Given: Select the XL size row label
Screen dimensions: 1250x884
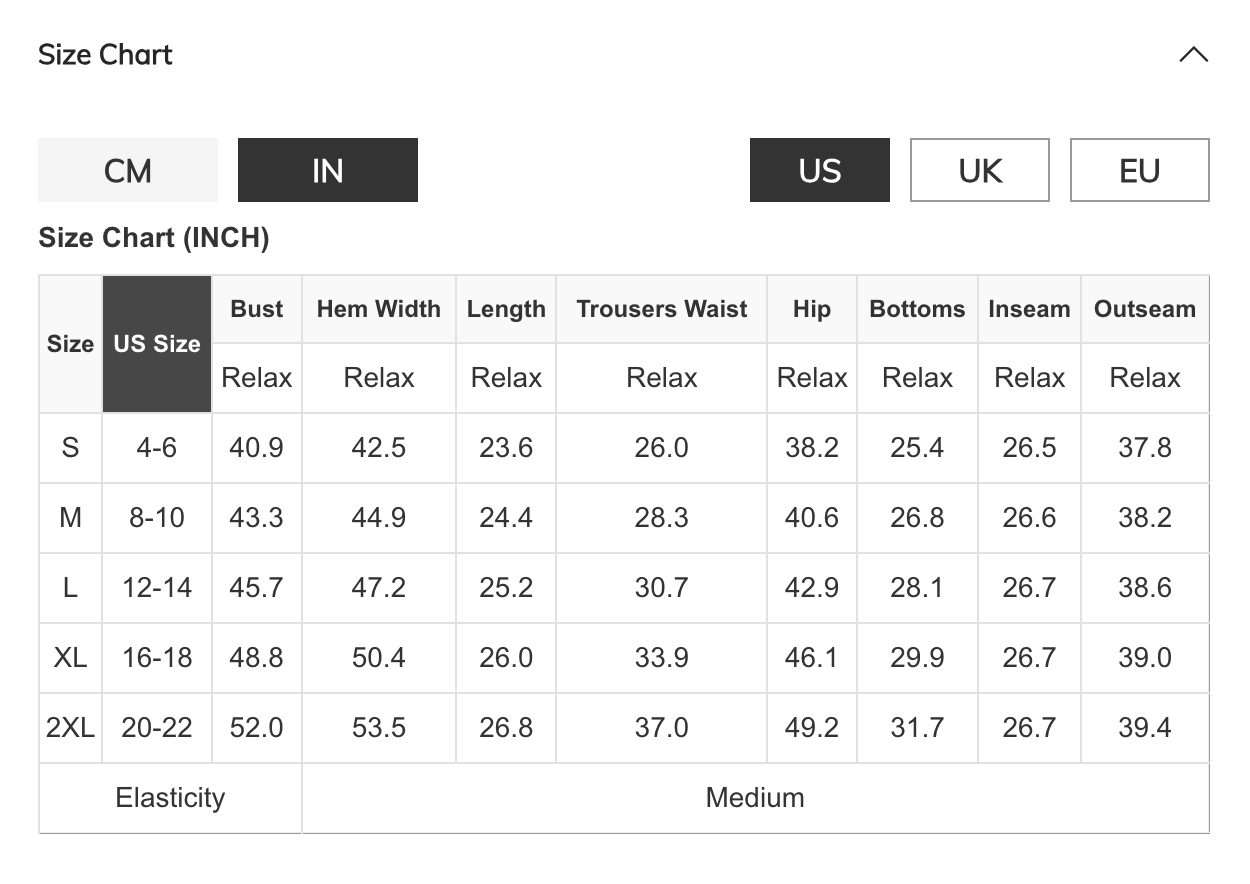Looking at the screenshot, I should click(x=70, y=658).
